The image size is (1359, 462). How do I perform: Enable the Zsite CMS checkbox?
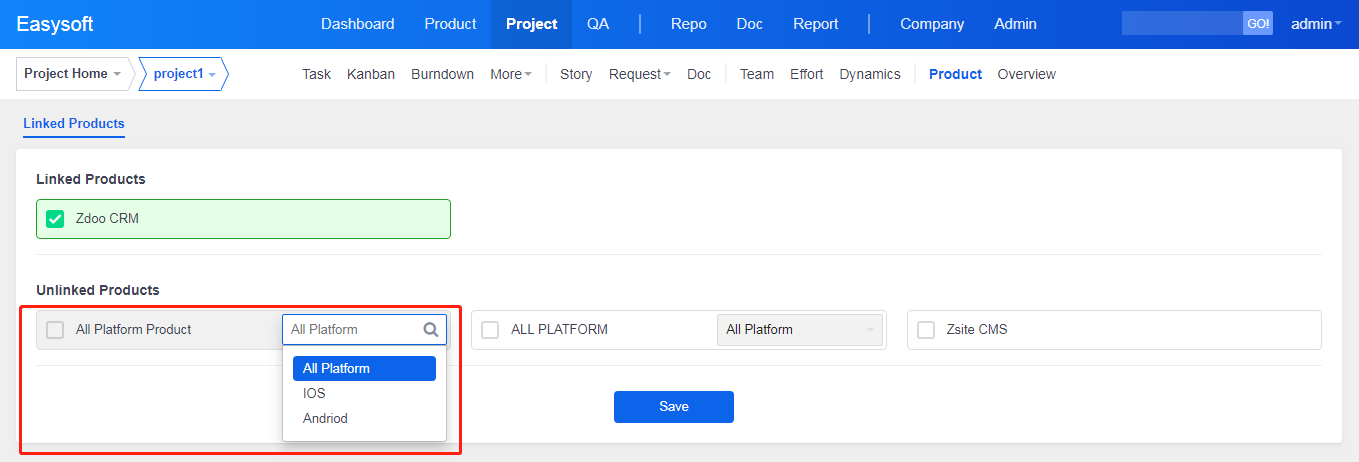[x=926, y=329]
